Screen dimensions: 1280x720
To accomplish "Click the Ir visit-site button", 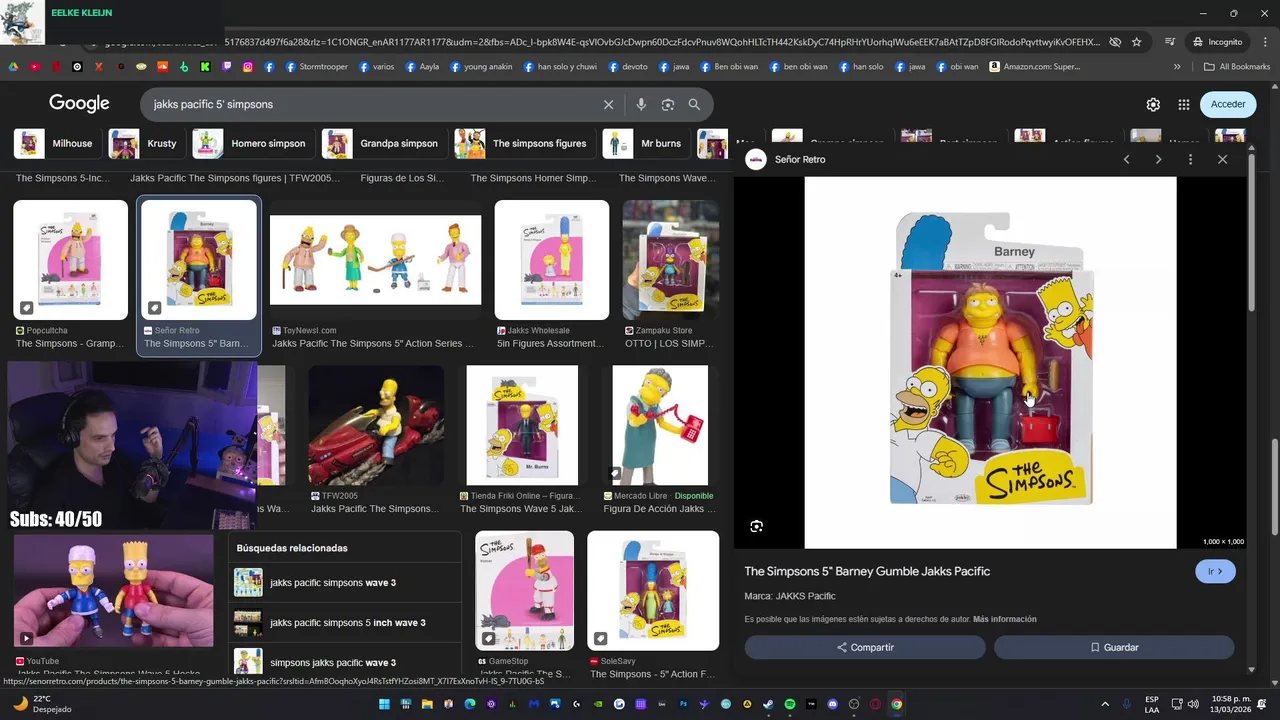I will pos(1215,571).
